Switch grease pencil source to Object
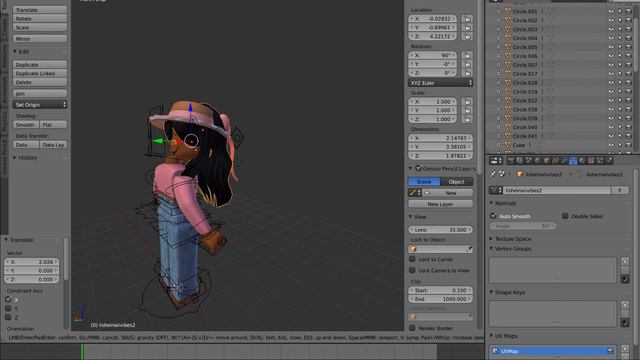 (457, 182)
